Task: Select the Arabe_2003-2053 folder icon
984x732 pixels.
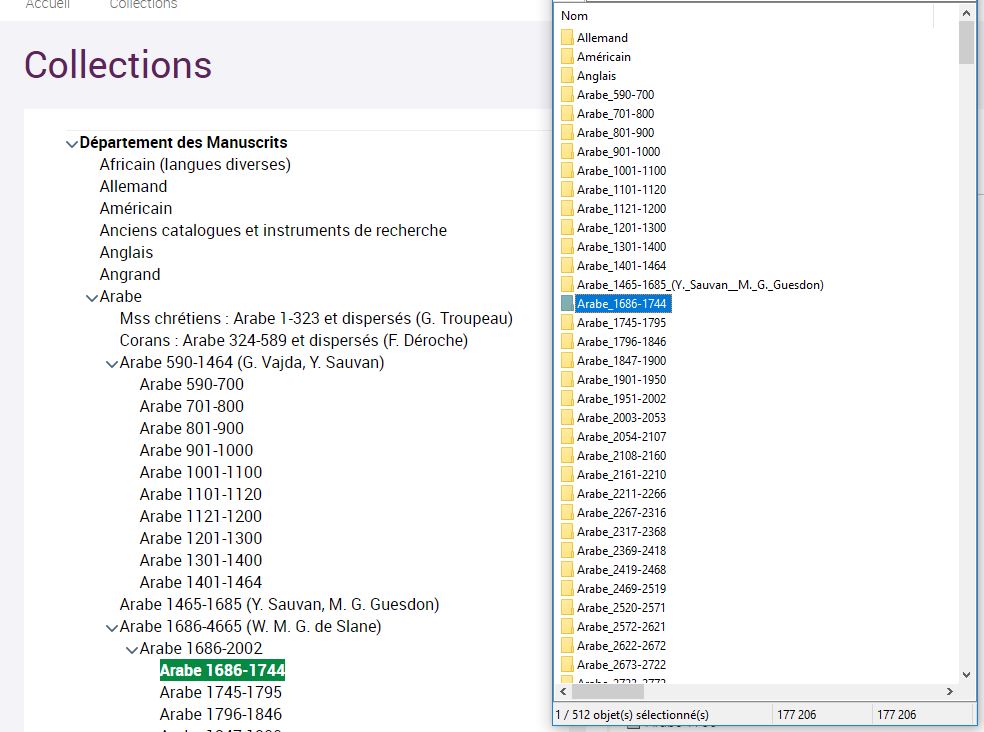Action: tap(567, 417)
